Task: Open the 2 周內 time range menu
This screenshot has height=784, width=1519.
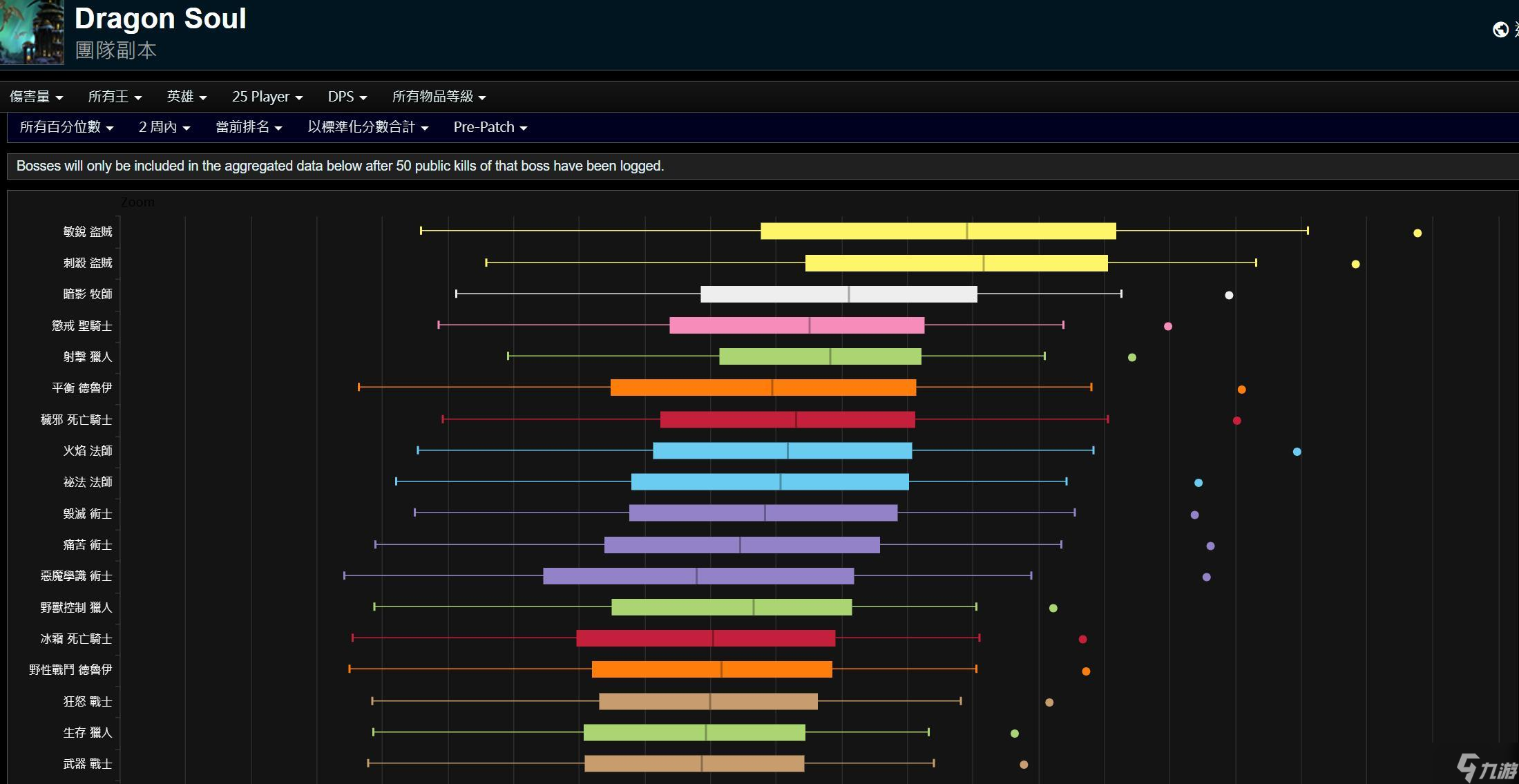Action: [x=164, y=127]
